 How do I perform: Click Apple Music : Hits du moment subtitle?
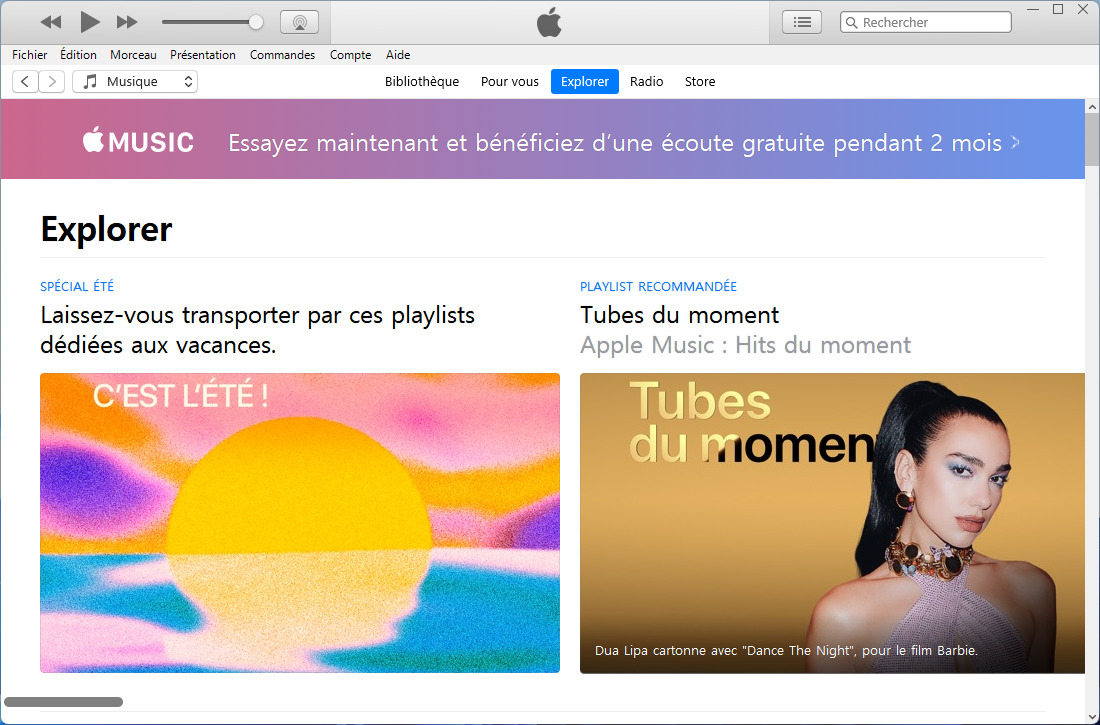click(x=745, y=345)
